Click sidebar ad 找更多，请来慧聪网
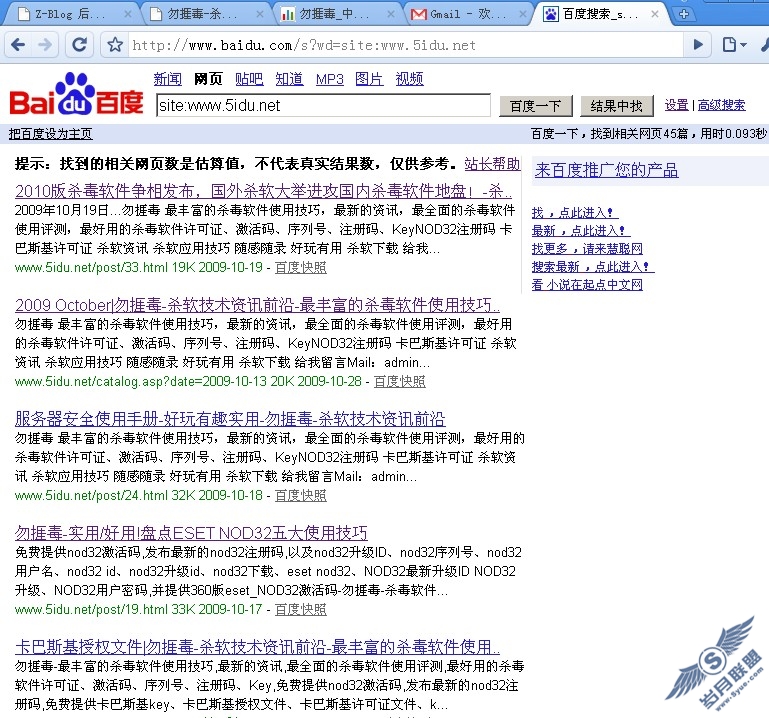The image size is (769, 718). click(587, 249)
